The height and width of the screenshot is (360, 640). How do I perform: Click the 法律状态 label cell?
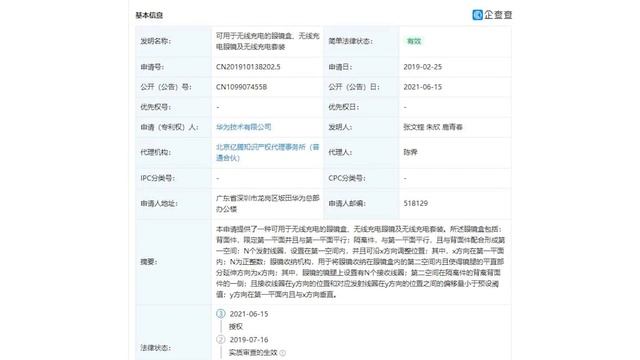coord(173,332)
